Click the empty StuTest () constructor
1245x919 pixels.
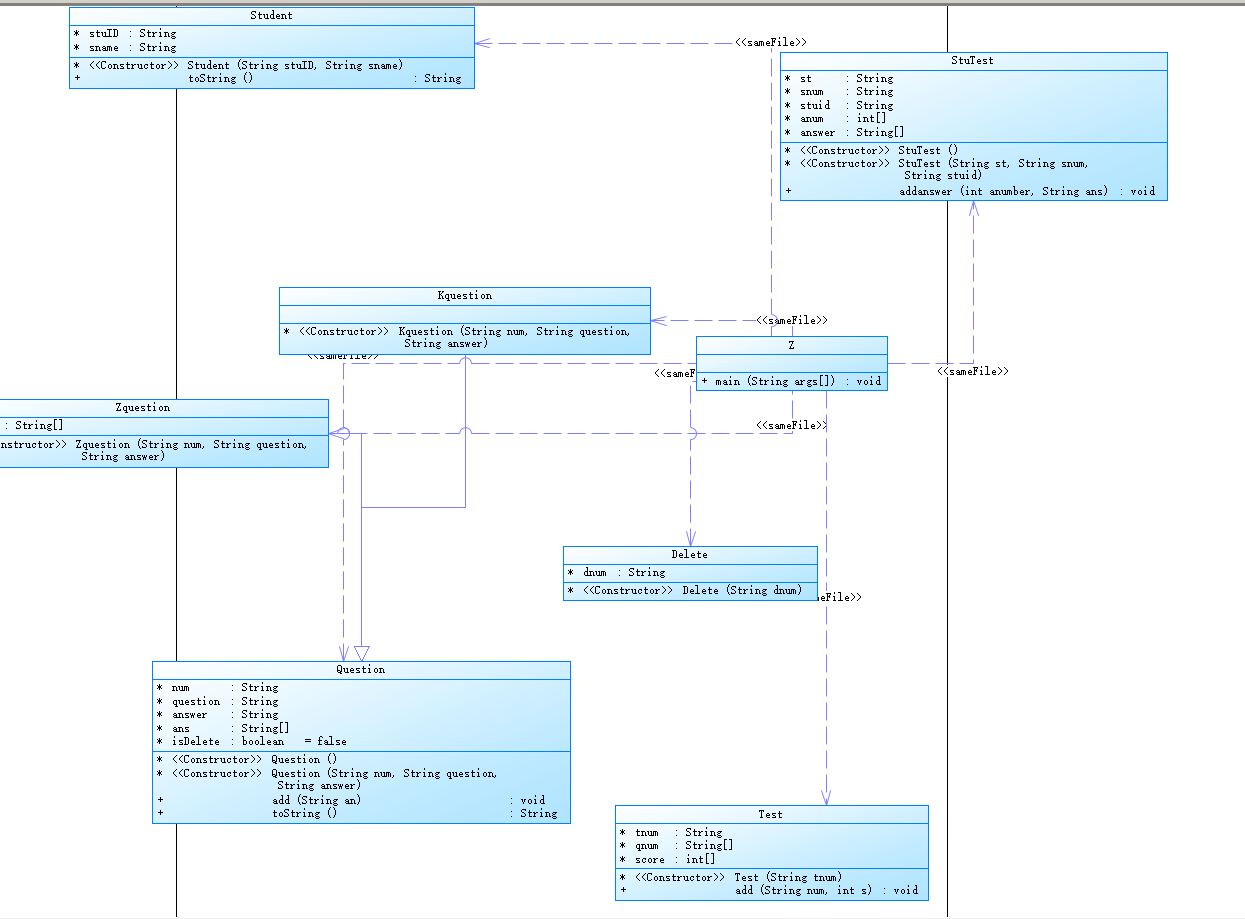(x=871, y=150)
